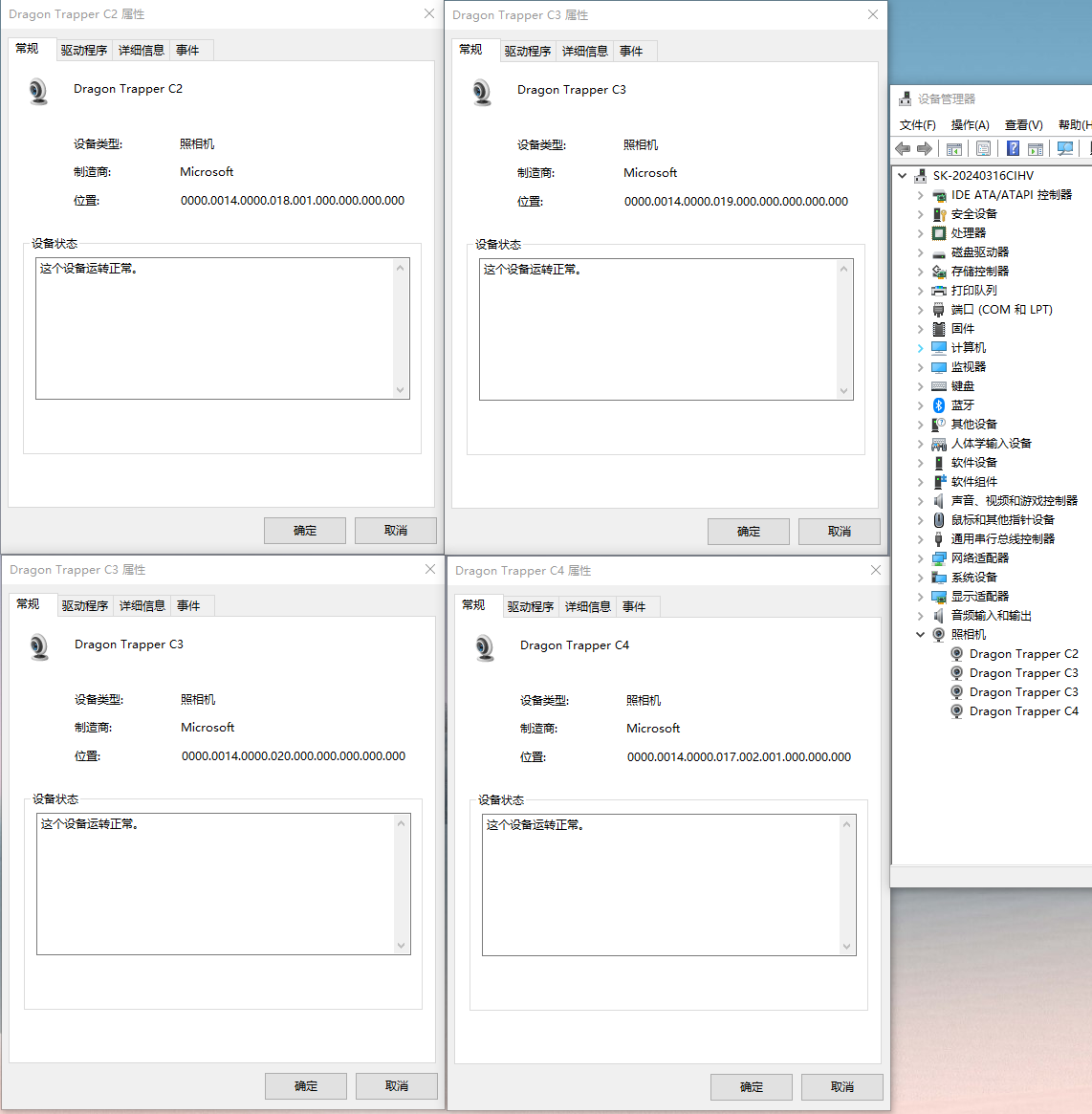
Task: Expand the 人体学输入设备 category
Action: [x=920, y=444]
